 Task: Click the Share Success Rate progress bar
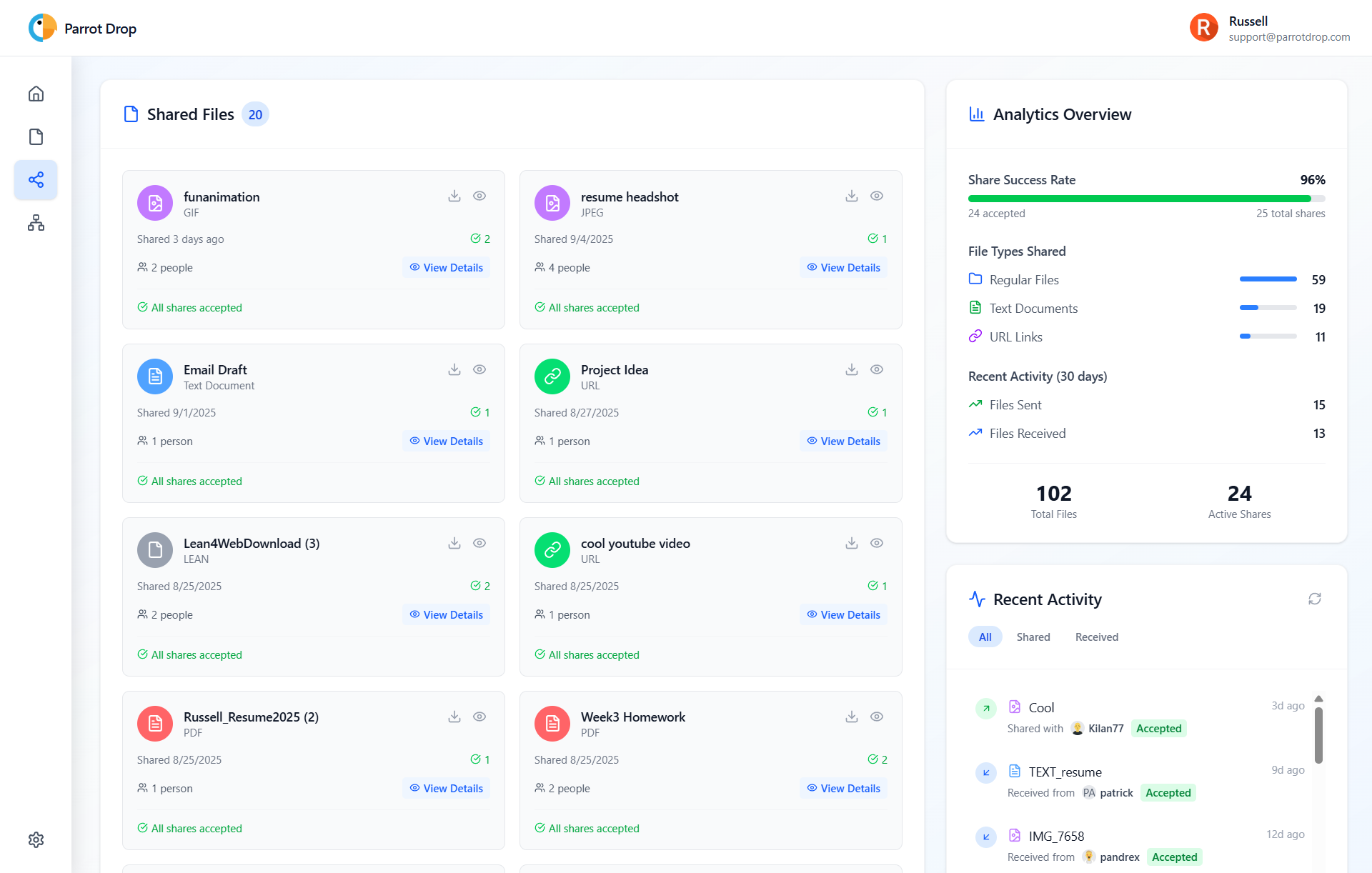[1146, 198]
